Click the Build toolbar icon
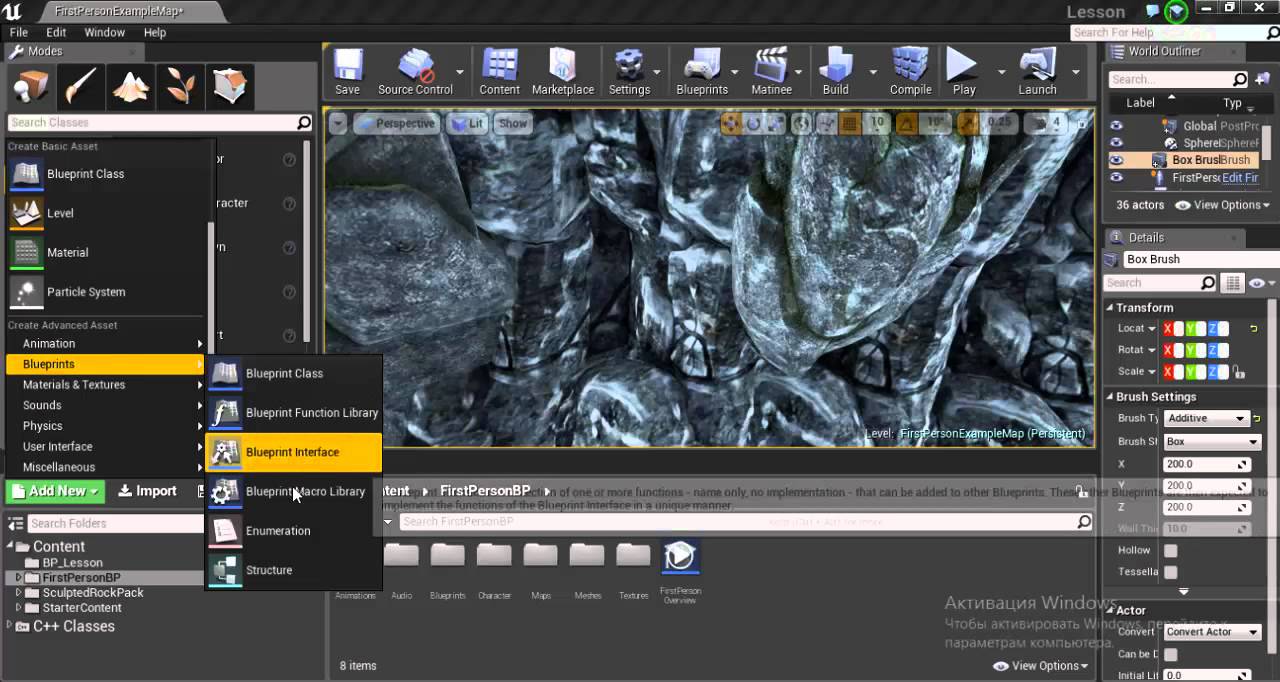 click(x=835, y=72)
